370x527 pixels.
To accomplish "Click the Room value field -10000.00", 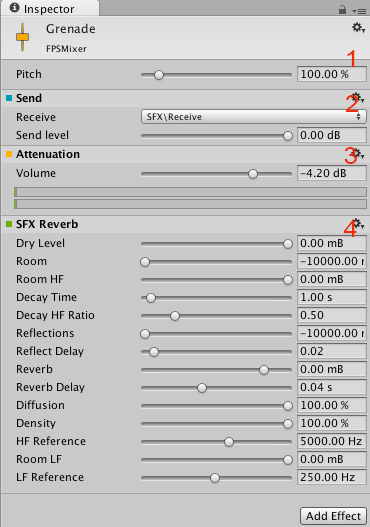I will click(x=332, y=261).
